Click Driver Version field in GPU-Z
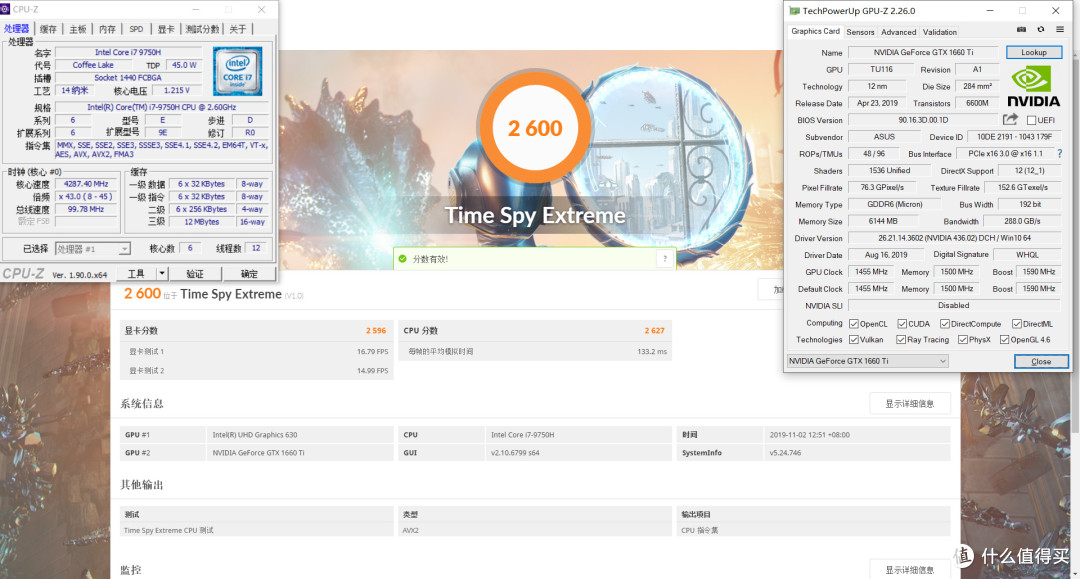This screenshot has width=1080, height=579. click(954, 238)
